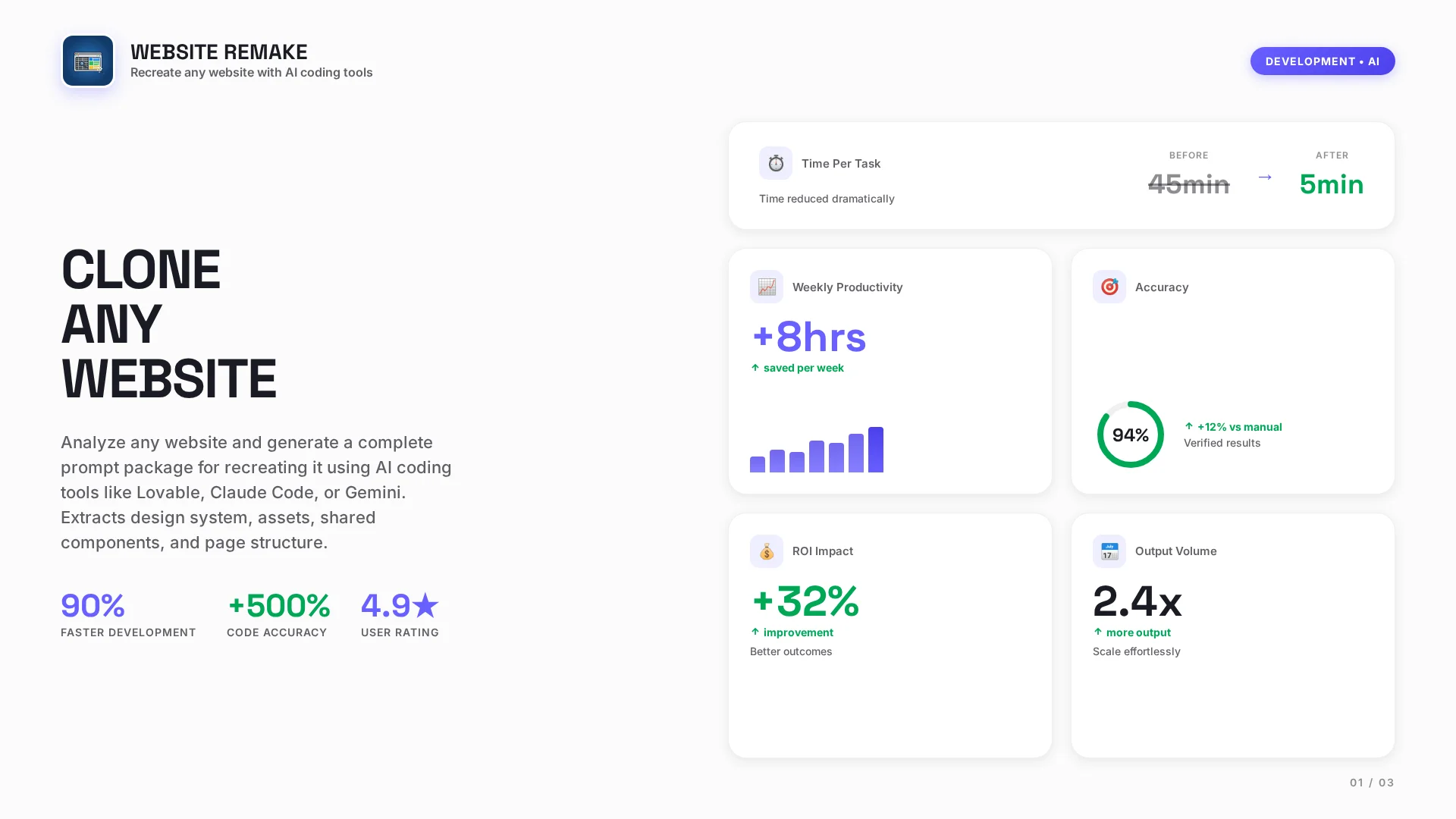1456x819 pixels.
Task: Open the Time Per Task panel
Action: pos(1062,175)
